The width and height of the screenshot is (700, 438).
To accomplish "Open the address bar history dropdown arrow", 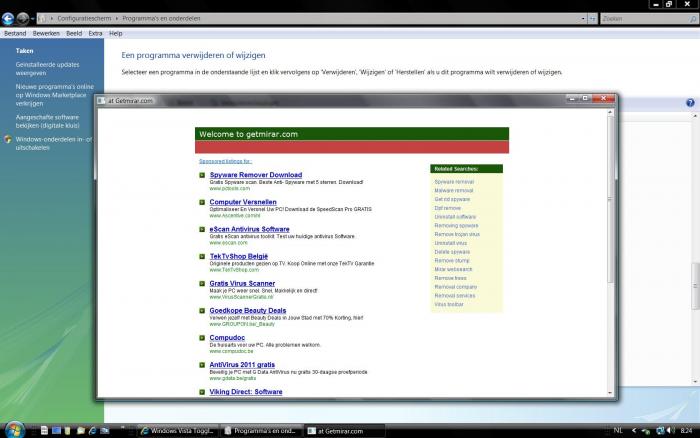I will pos(583,19).
